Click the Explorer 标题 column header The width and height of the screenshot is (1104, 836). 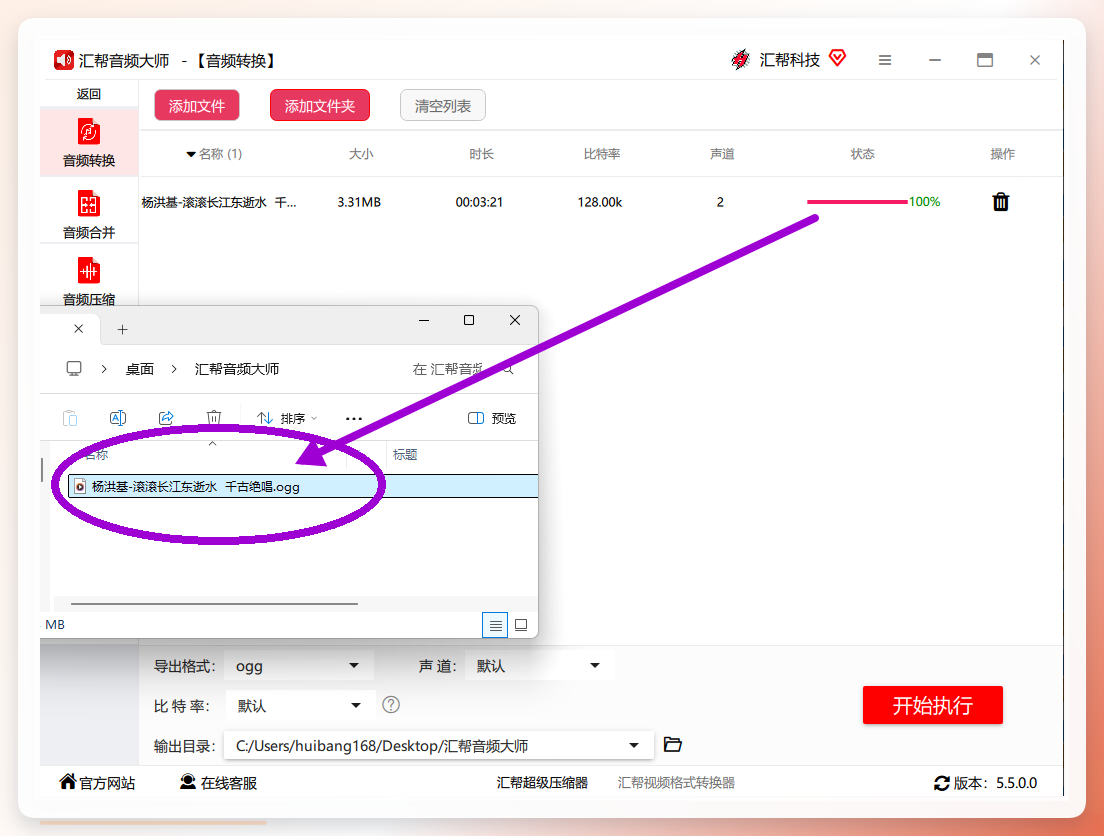pos(405,455)
